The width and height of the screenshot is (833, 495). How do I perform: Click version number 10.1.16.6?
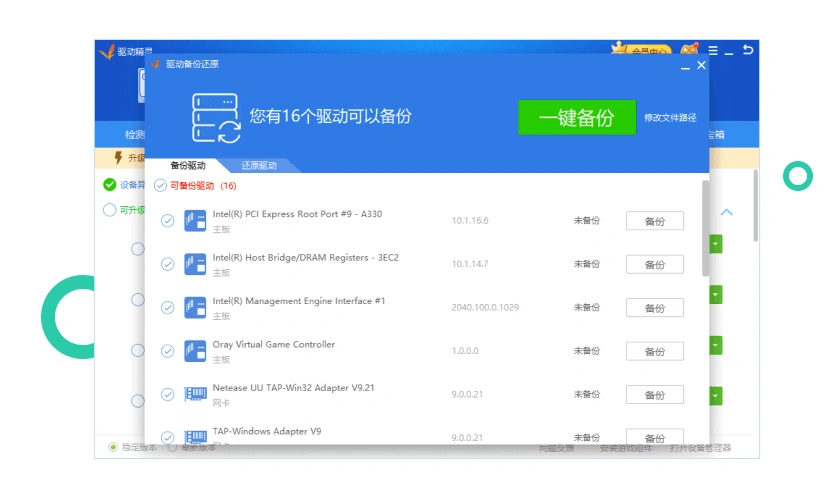point(470,220)
